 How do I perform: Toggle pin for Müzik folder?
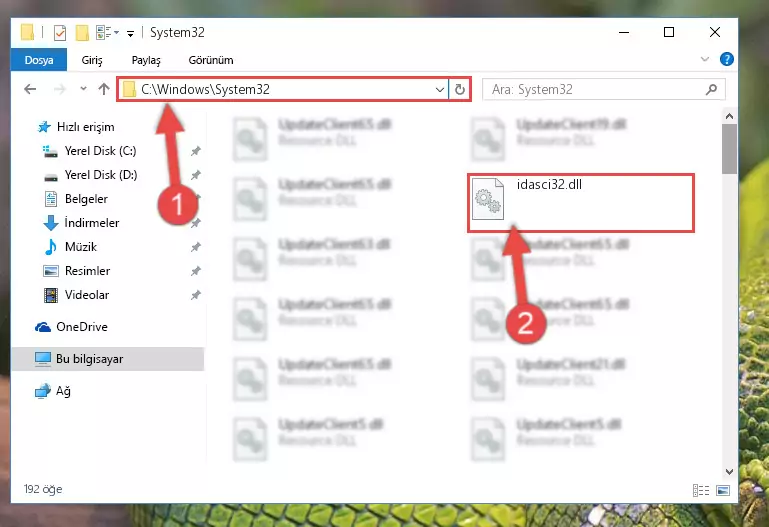[196, 247]
